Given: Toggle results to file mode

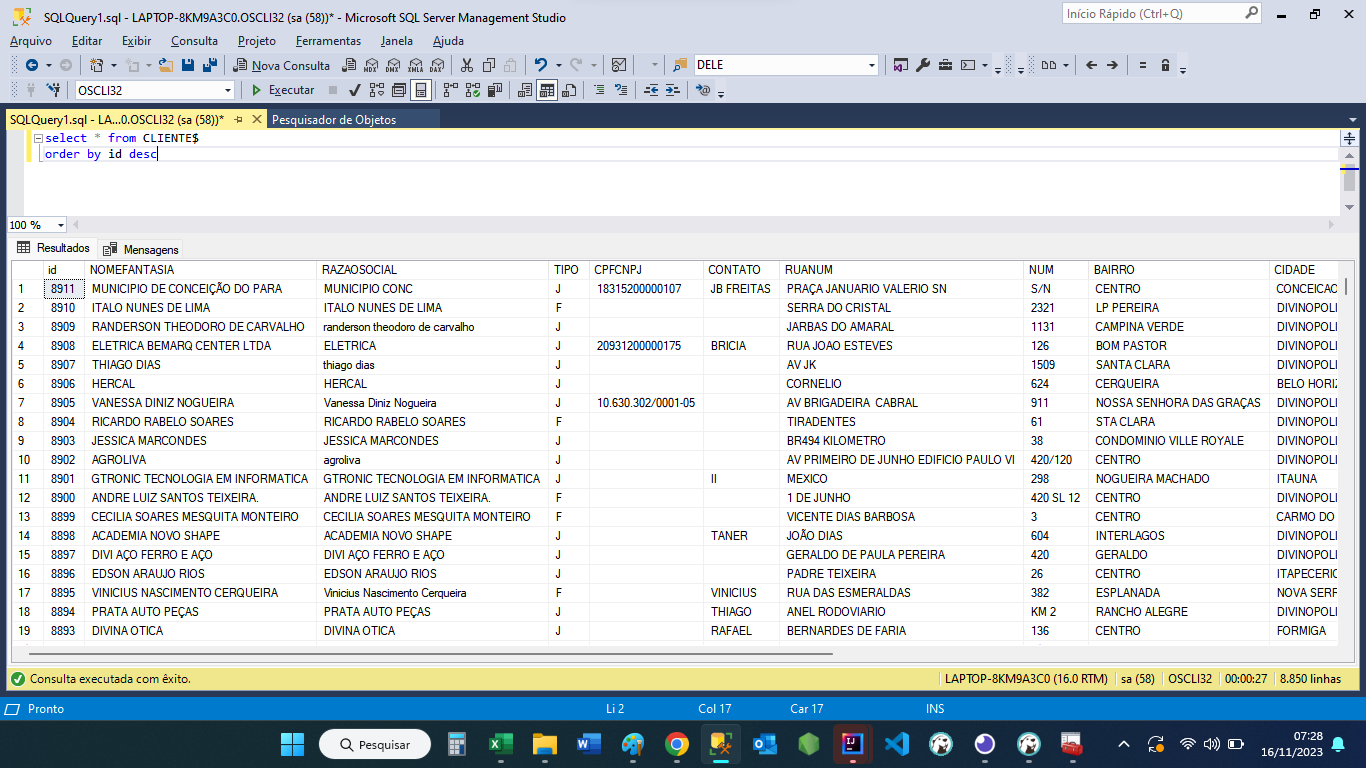Looking at the screenshot, I should pos(569,90).
